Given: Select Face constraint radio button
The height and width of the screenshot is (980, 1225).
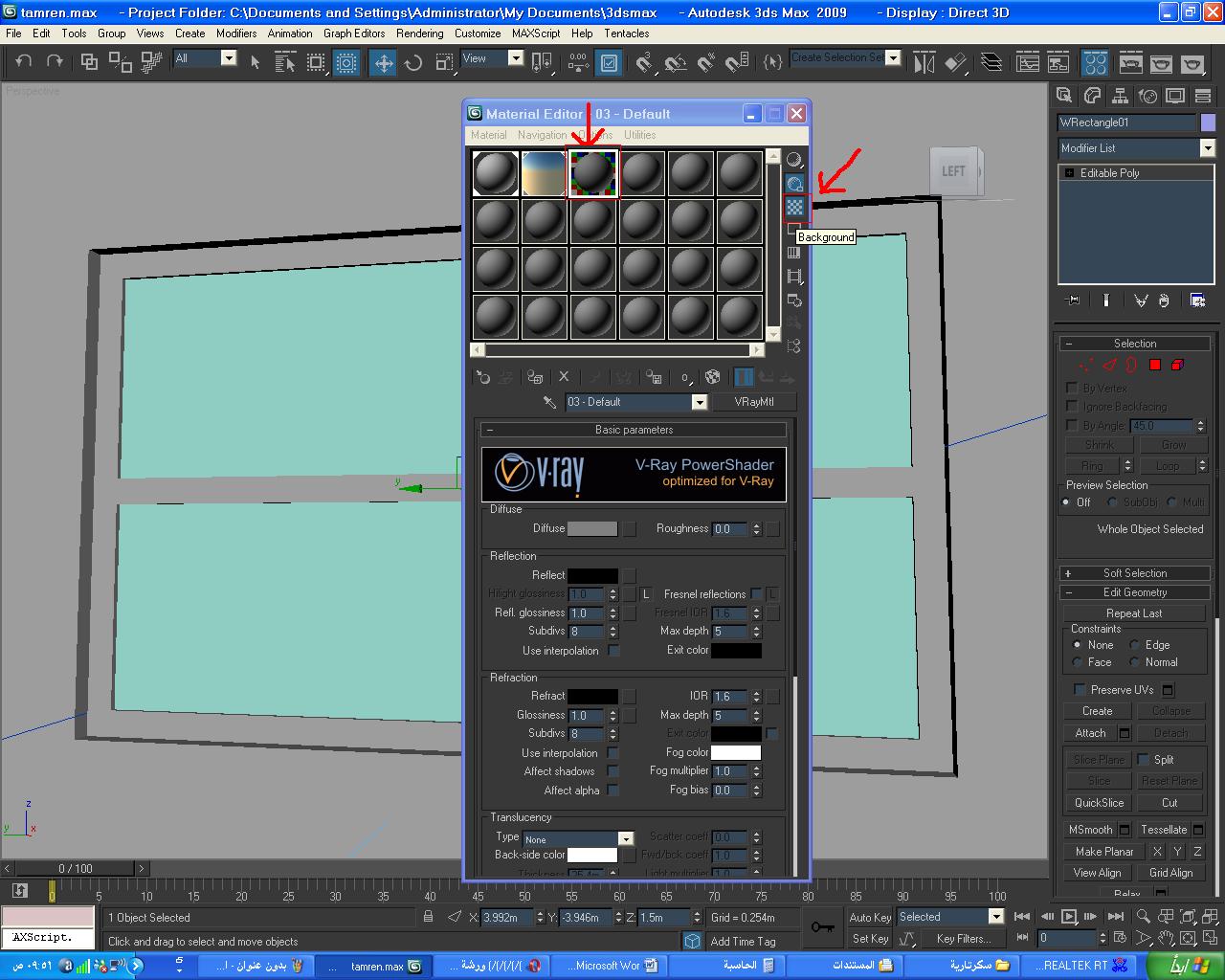Looking at the screenshot, I should pos(1078,662).
